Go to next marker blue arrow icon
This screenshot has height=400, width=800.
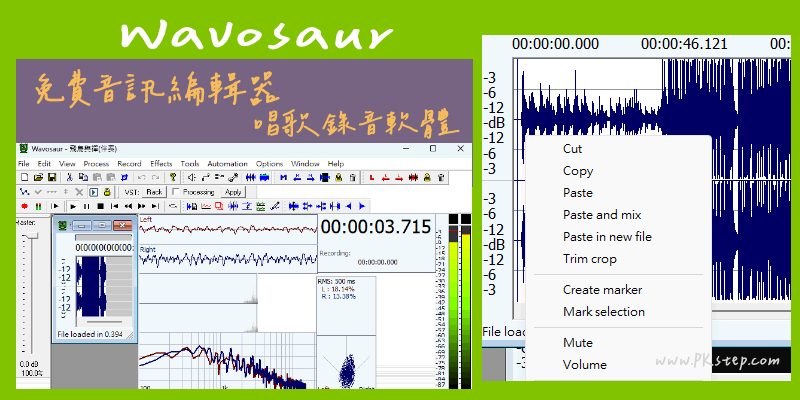311,178
